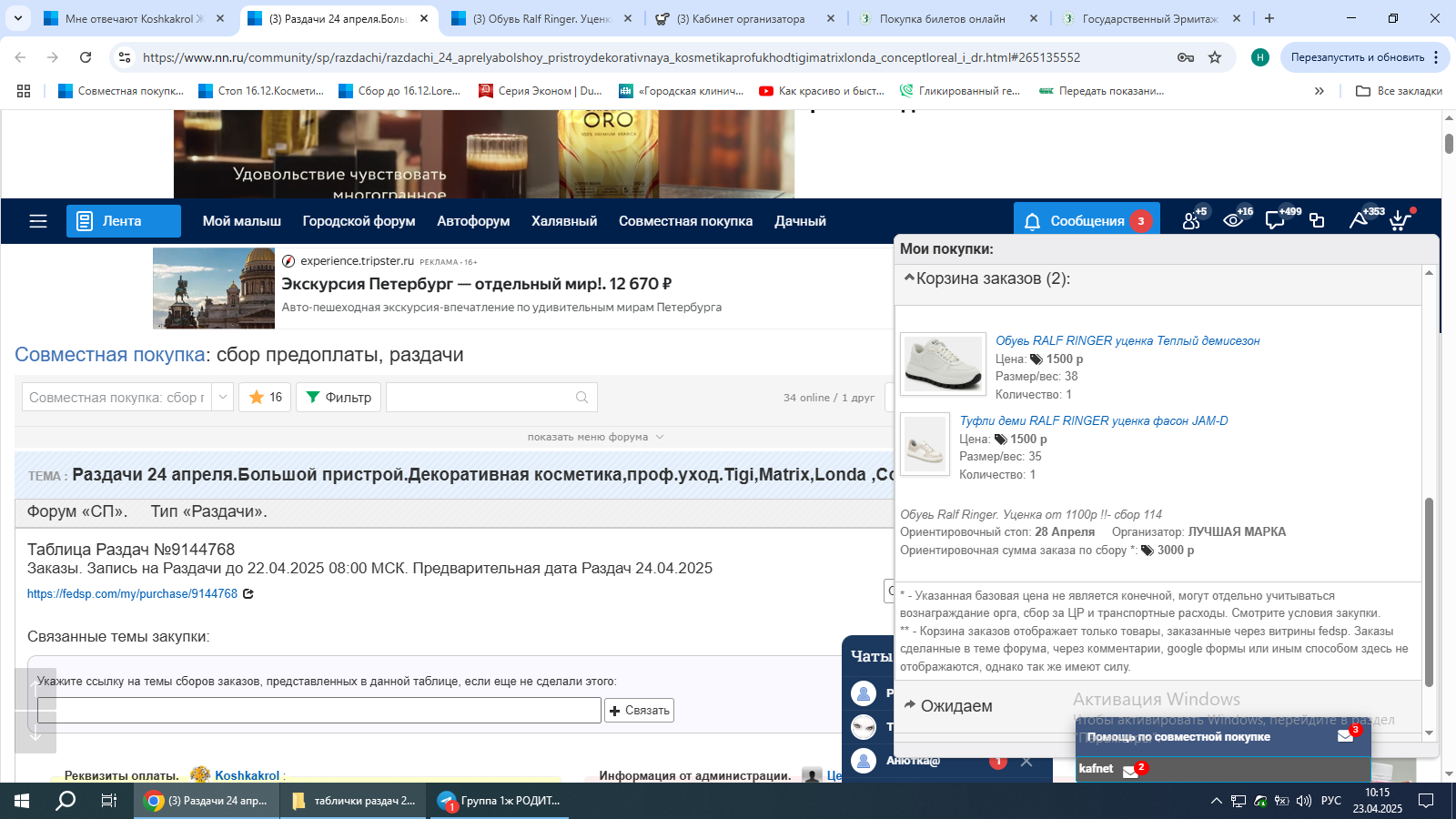Click scroll-down arrow page widget
Viewport: 1456px width, 819px height.
pyautogui.click(x=35, y=733)
